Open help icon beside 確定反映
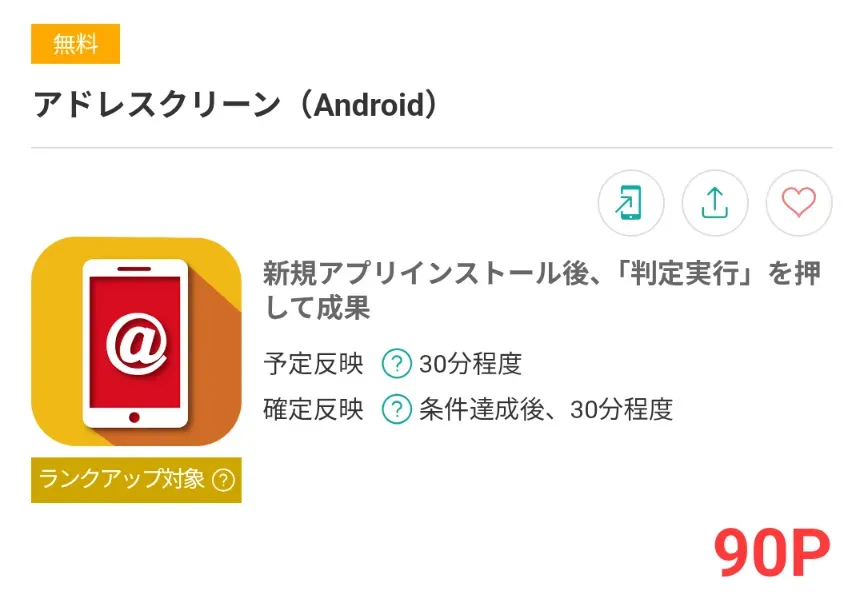Viewport: 864px width, 603px height. click(396, 409)
